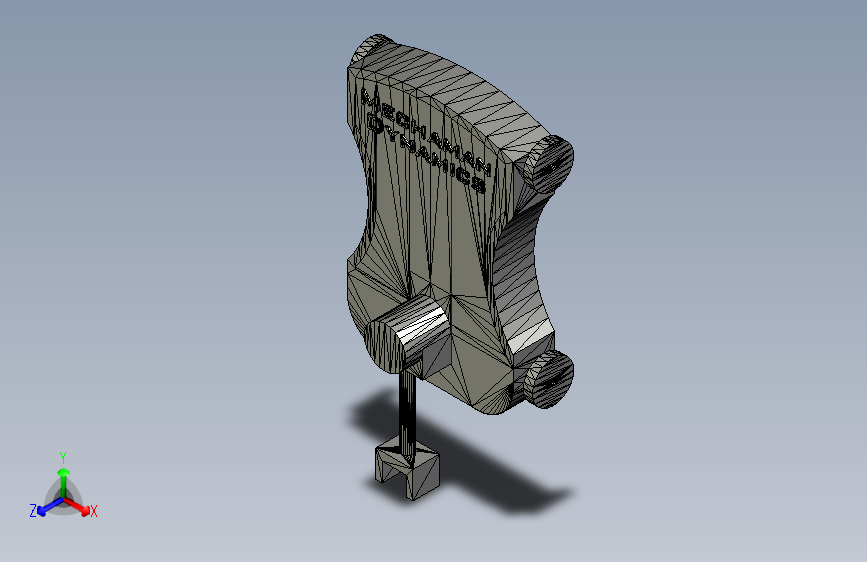Viewport: 867px width, 562px height.
Task: Select the knurled knob at the model's upper right
Action: pos(548,164)
